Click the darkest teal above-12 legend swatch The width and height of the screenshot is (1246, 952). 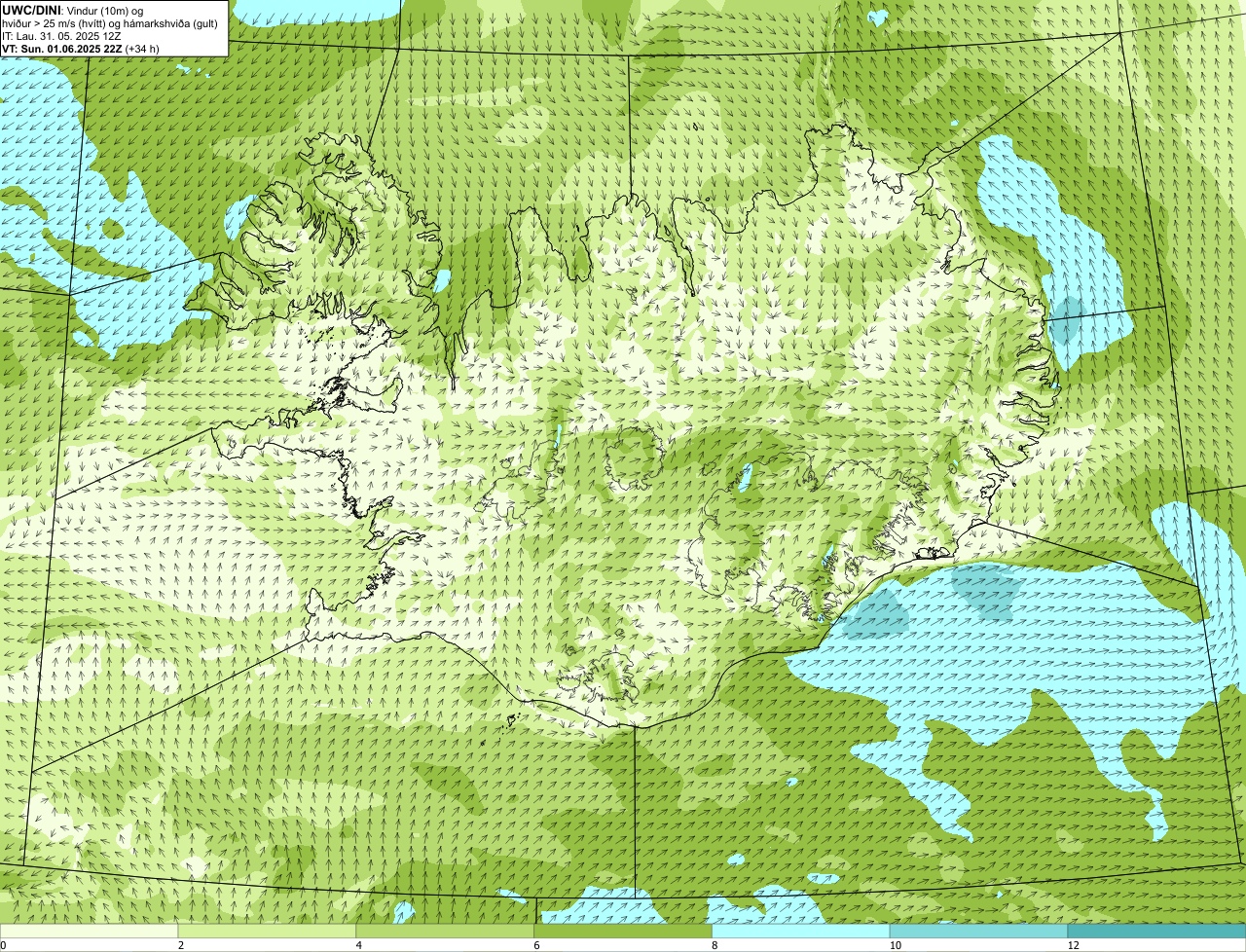1156,931
